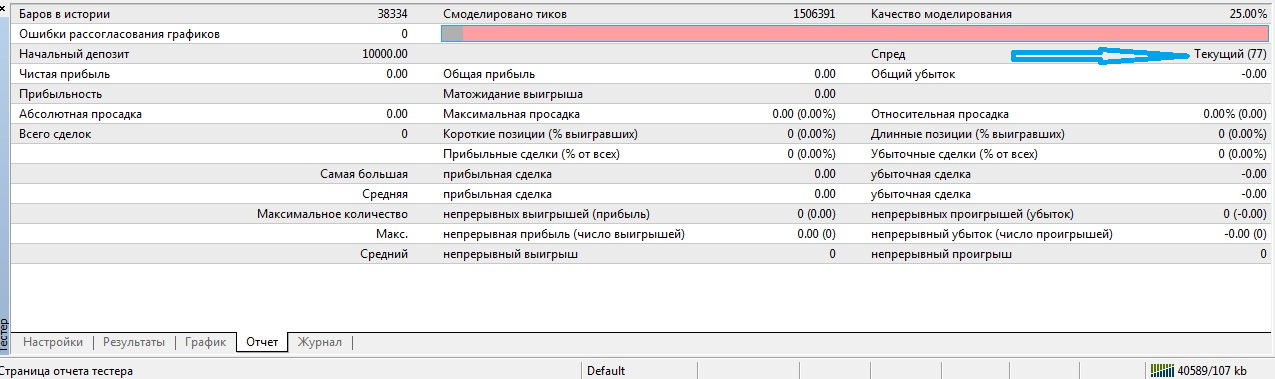1275x379 pixels.
Task: Click the Относительная просадка label
Action: [x=939, y=114]
